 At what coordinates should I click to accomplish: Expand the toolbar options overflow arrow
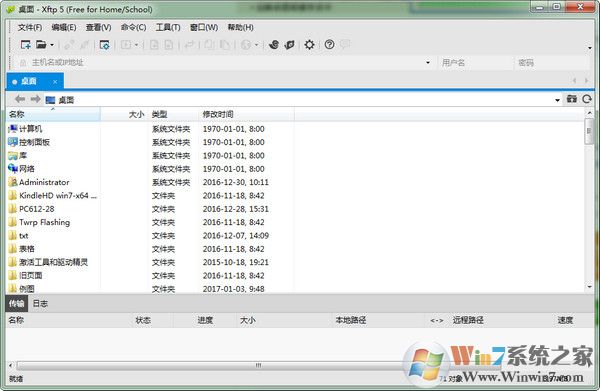(x=590, y=48)
